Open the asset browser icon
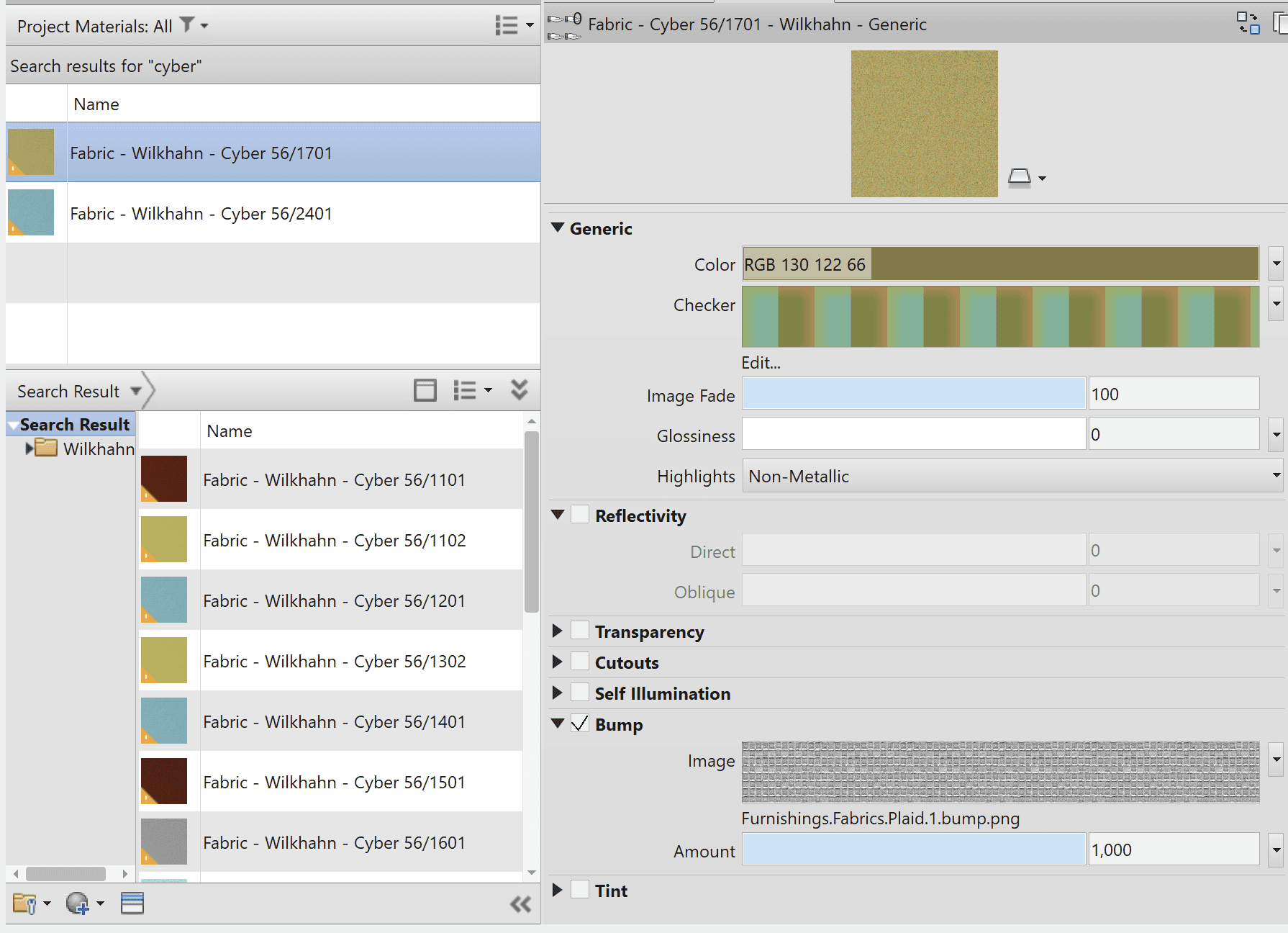 coord(132,903)
